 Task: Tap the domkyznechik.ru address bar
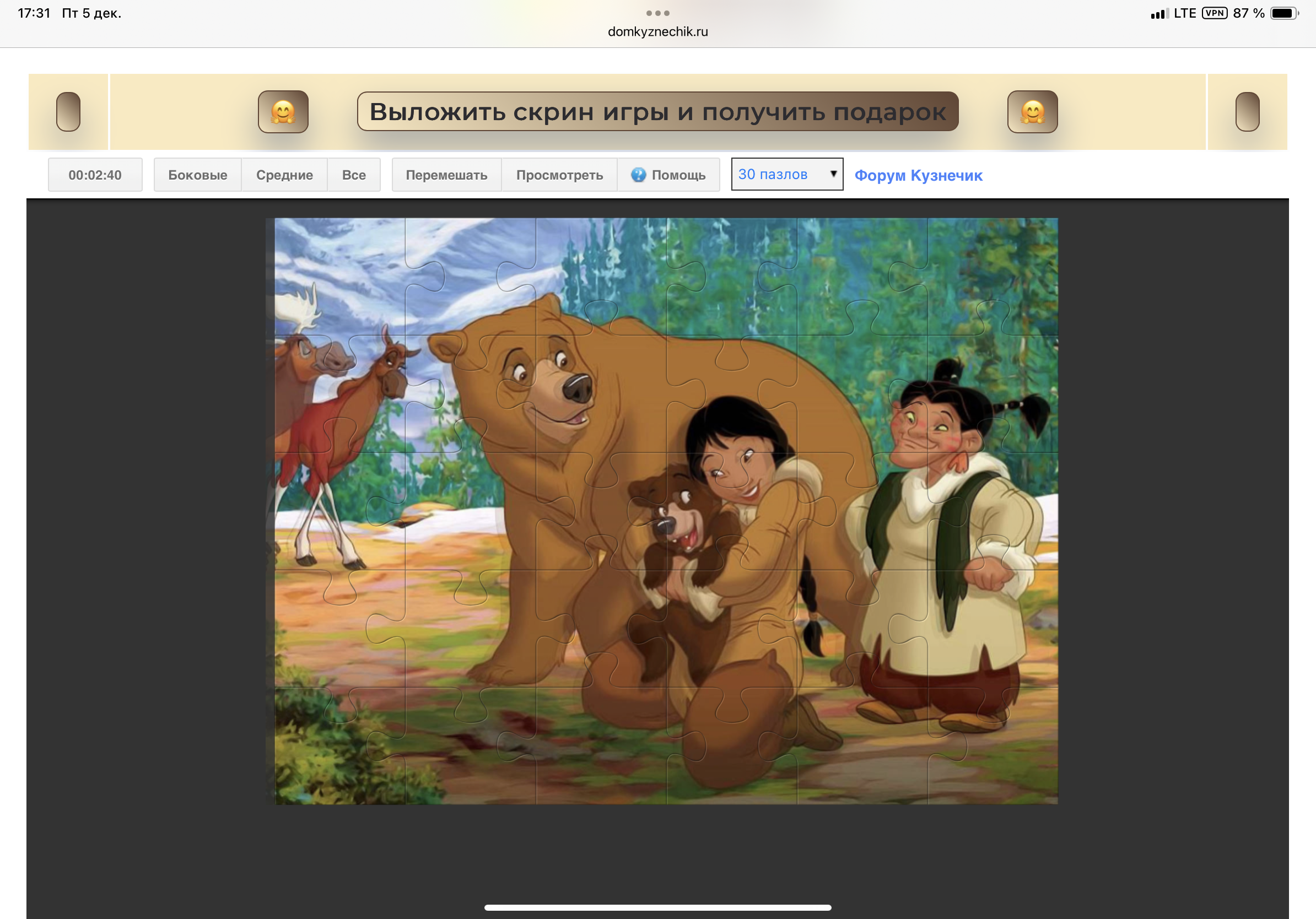657,31
